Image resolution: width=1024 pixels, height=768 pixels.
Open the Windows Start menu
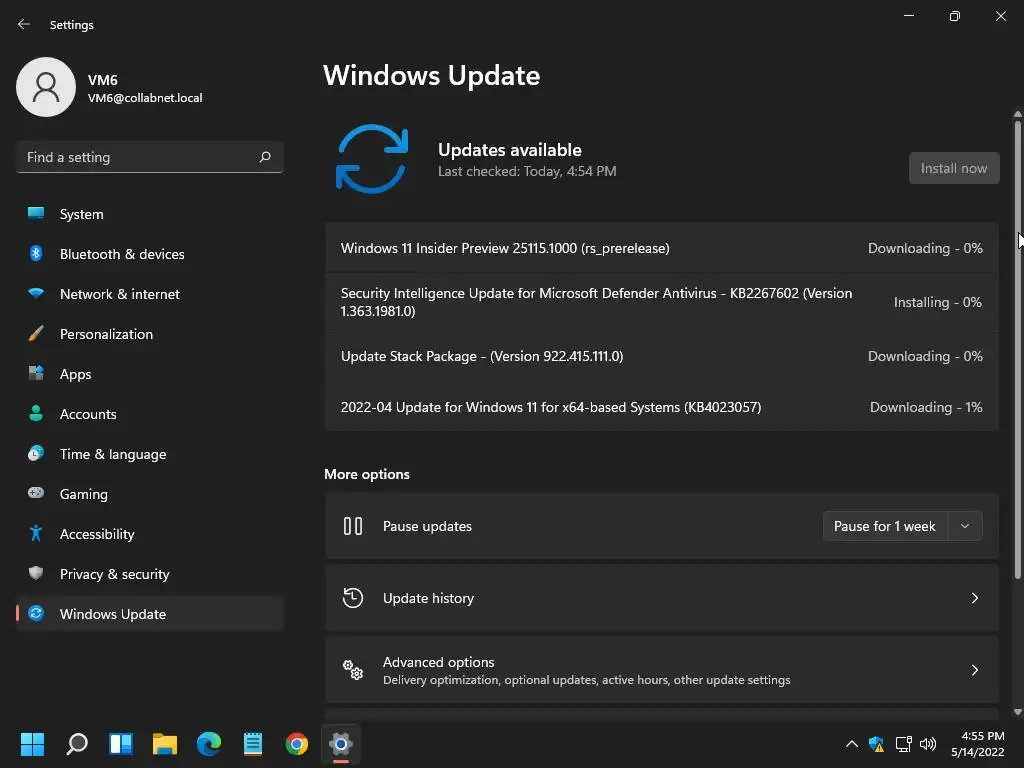point(32,744)
